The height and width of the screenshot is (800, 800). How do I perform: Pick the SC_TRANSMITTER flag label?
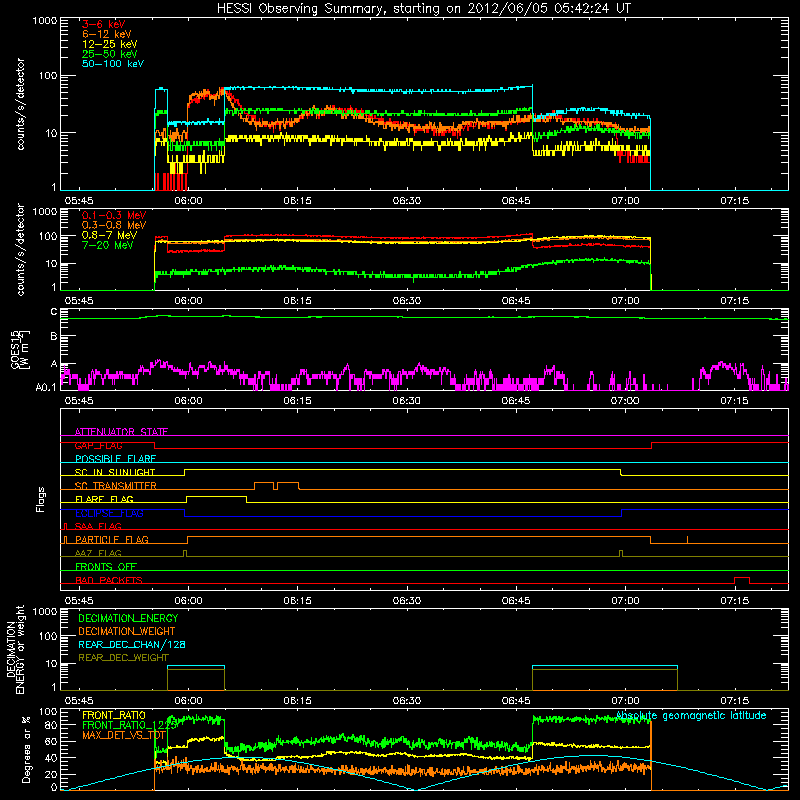[116, 486]
